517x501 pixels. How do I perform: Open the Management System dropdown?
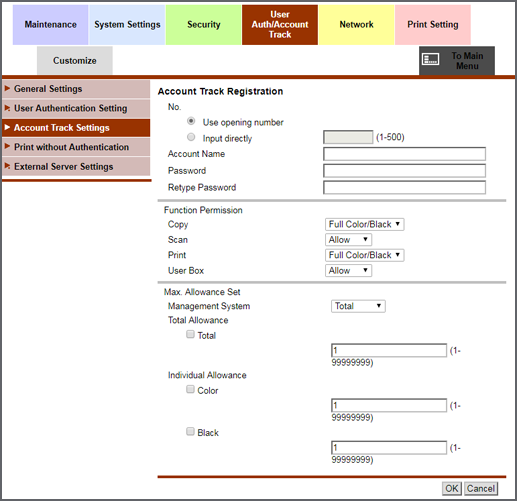coord(358,306)
